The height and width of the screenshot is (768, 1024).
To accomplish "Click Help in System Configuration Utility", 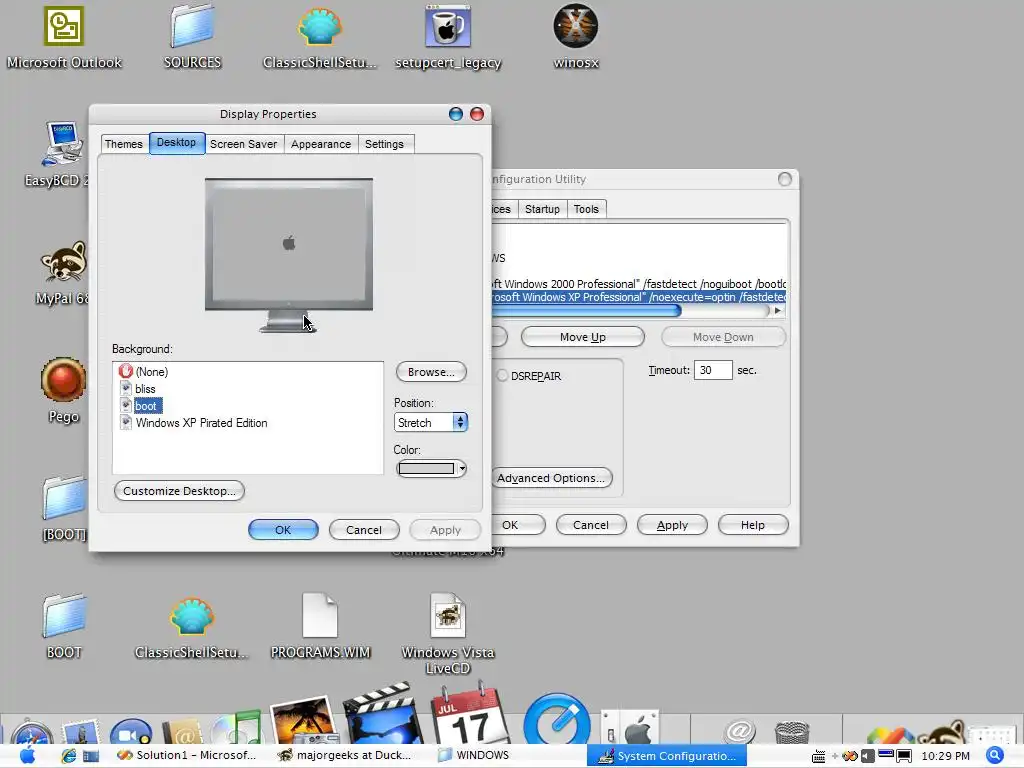I will click(752, 525).
